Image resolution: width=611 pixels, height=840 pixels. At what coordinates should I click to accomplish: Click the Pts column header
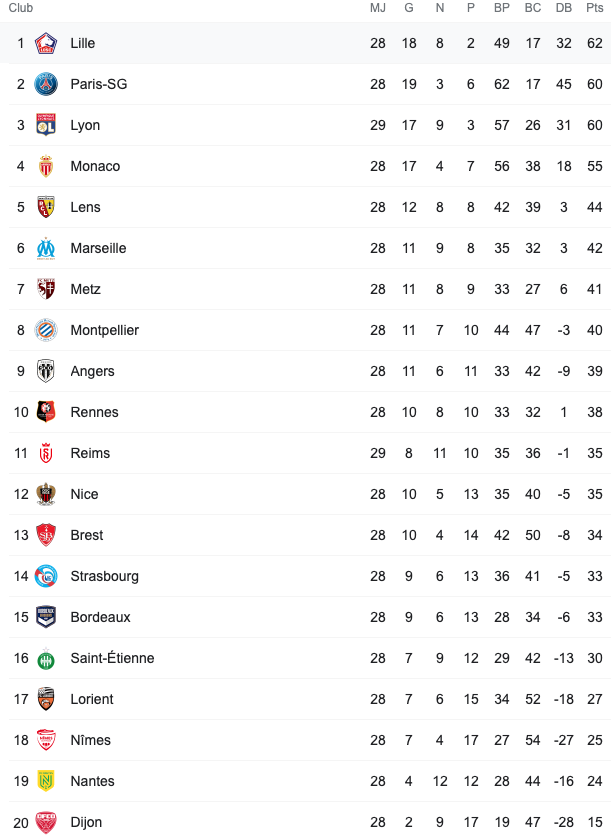point(594,8)
